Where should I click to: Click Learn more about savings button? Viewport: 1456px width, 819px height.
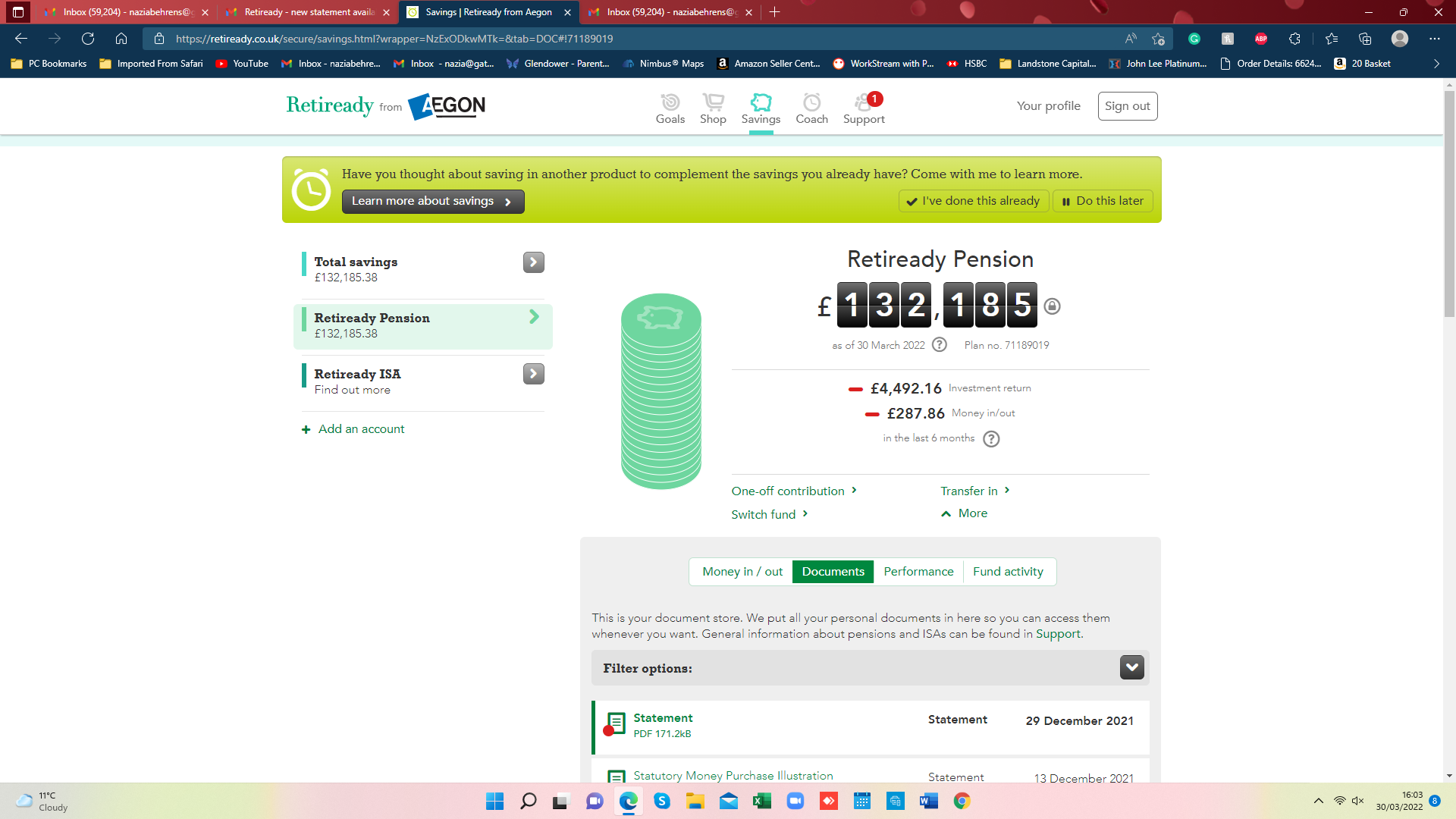coord(433,201)
